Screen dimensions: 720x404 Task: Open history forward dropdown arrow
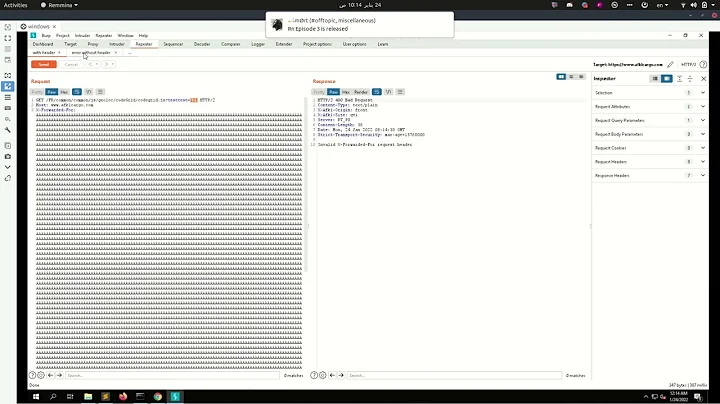(112, 64)
